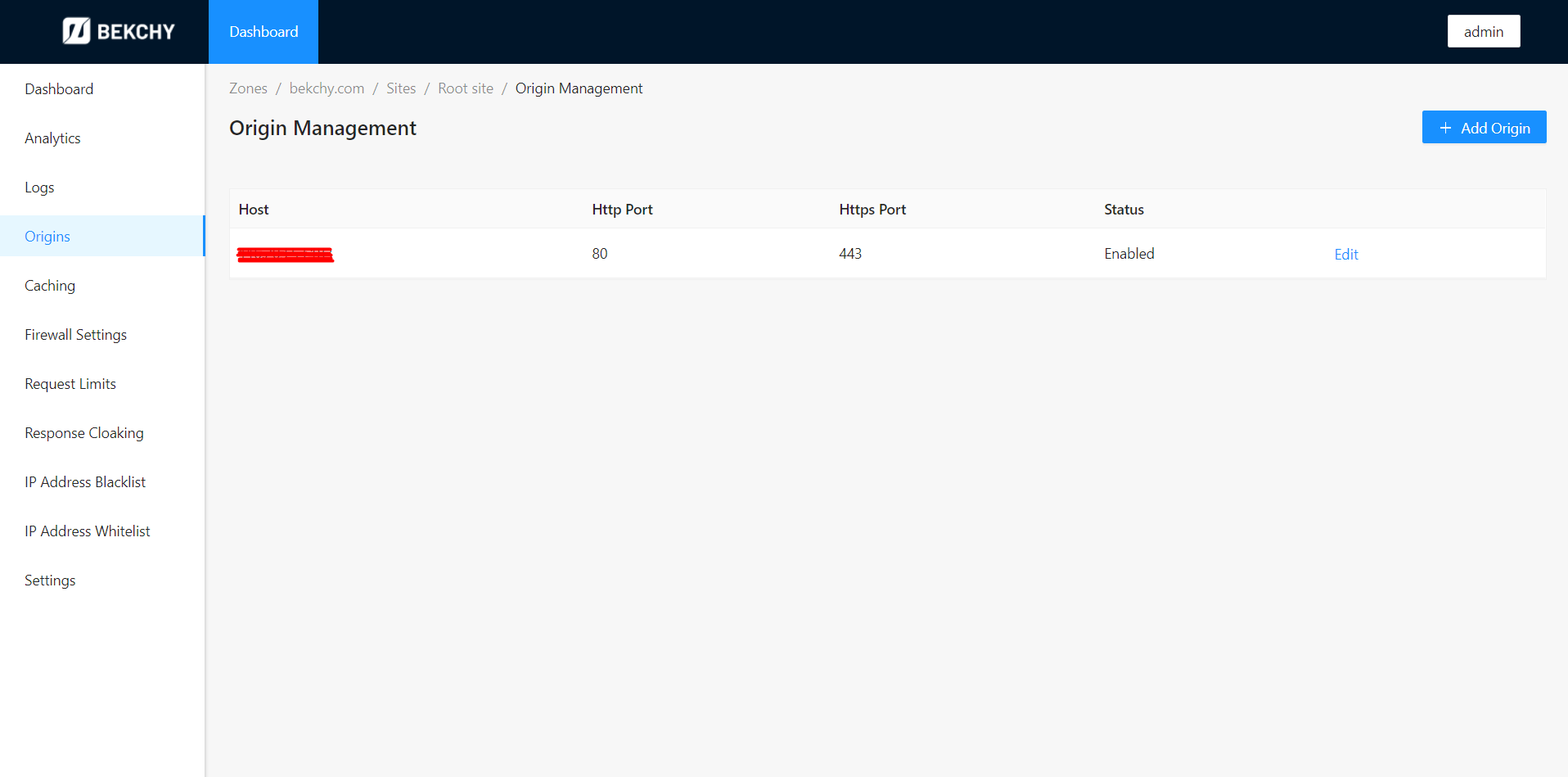Click the 80 Http port value
This screenshot has width=1568, height=777.
600,254
